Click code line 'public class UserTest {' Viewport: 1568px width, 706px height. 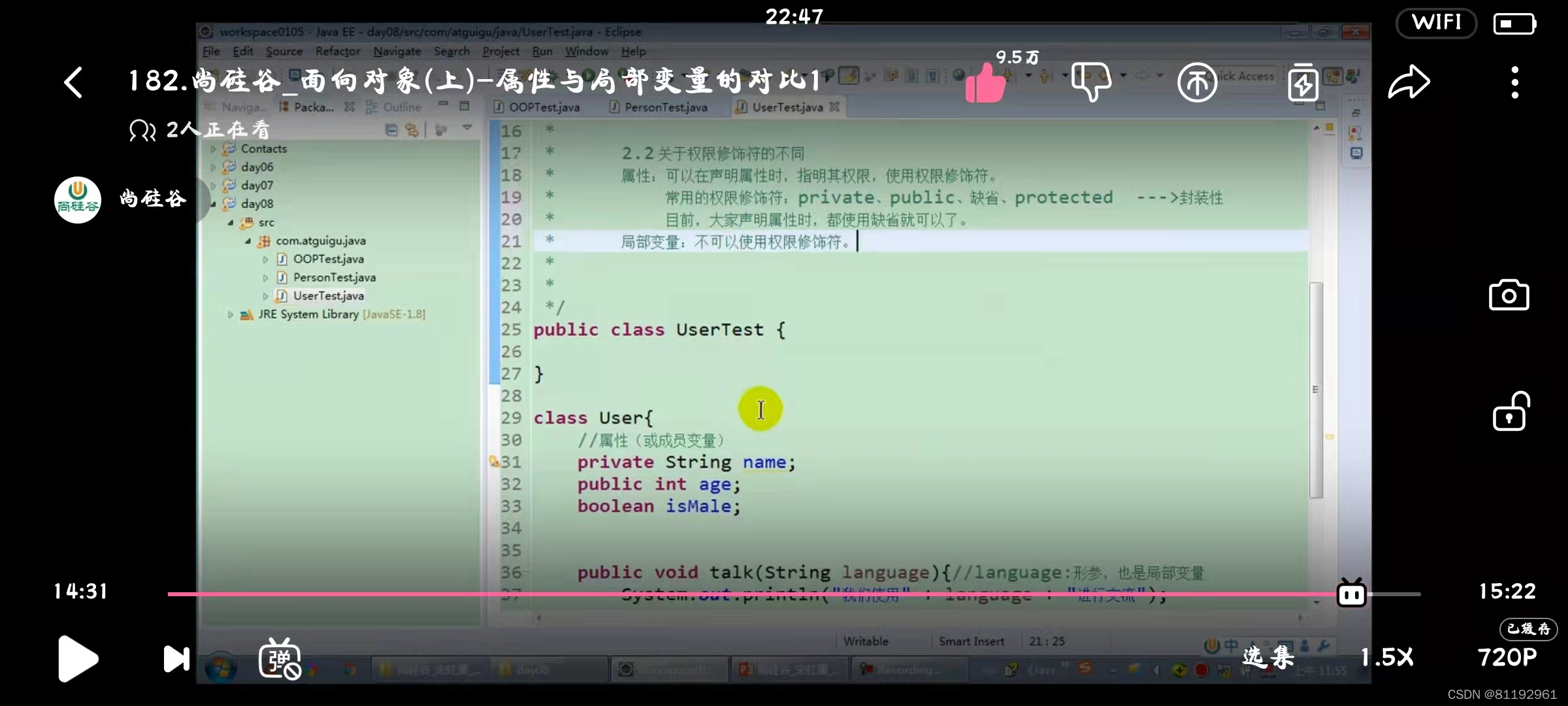point(659,330)
